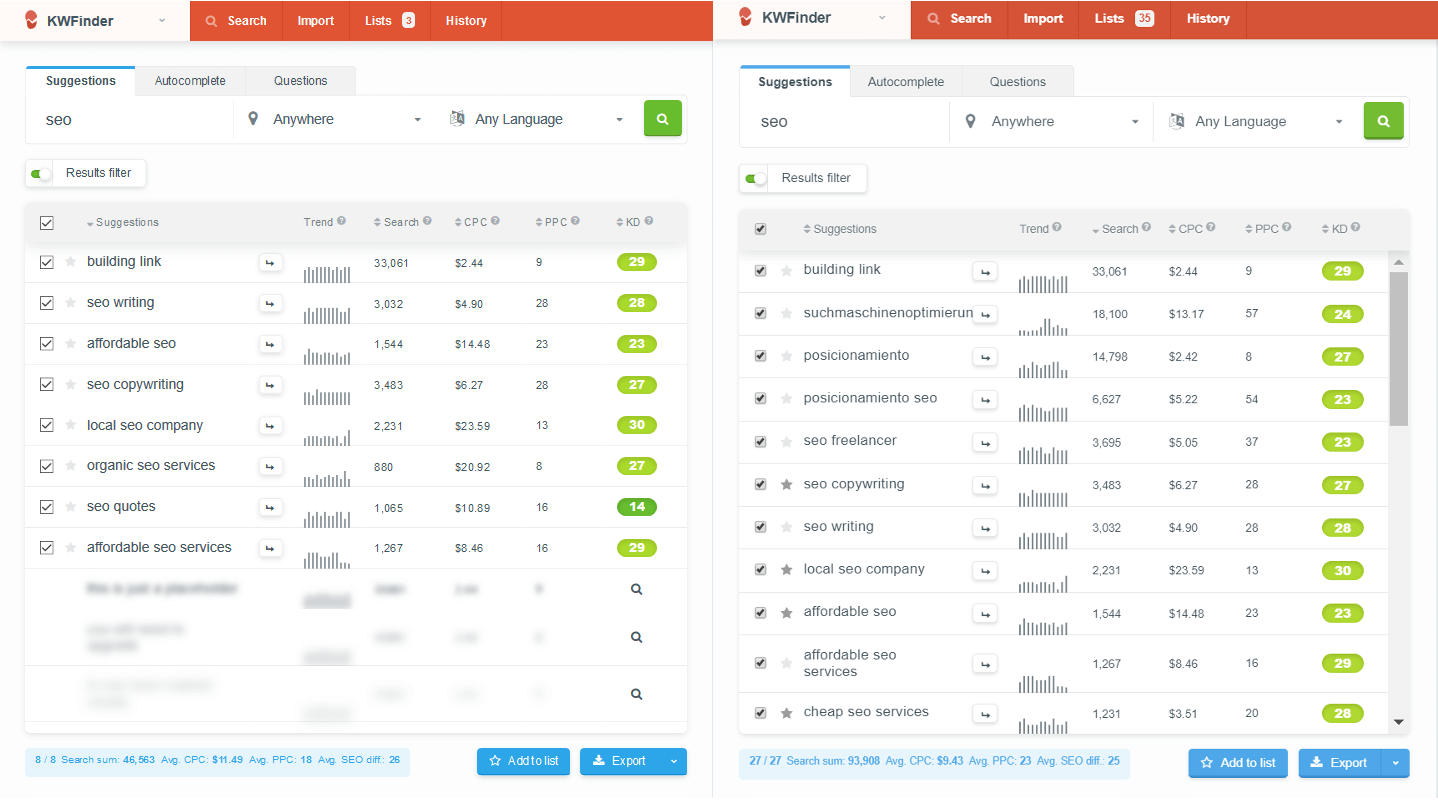Click green search button in left panel
Image resolution: width=1438 pixels, height=800 pixels.
(662, 118)
